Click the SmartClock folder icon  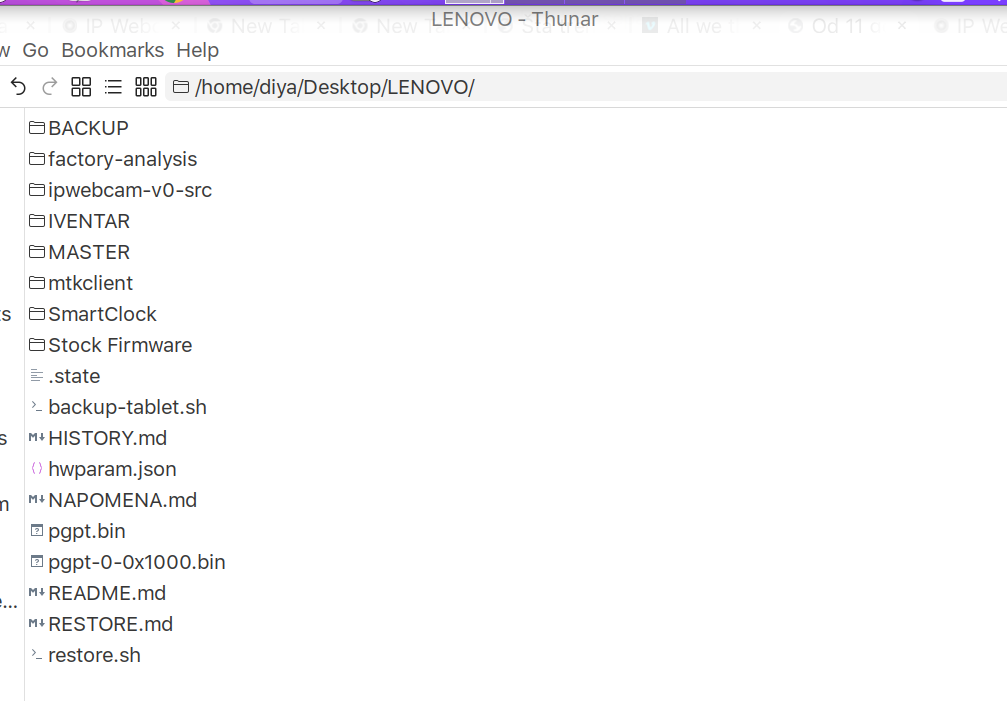tap(37, 313)
